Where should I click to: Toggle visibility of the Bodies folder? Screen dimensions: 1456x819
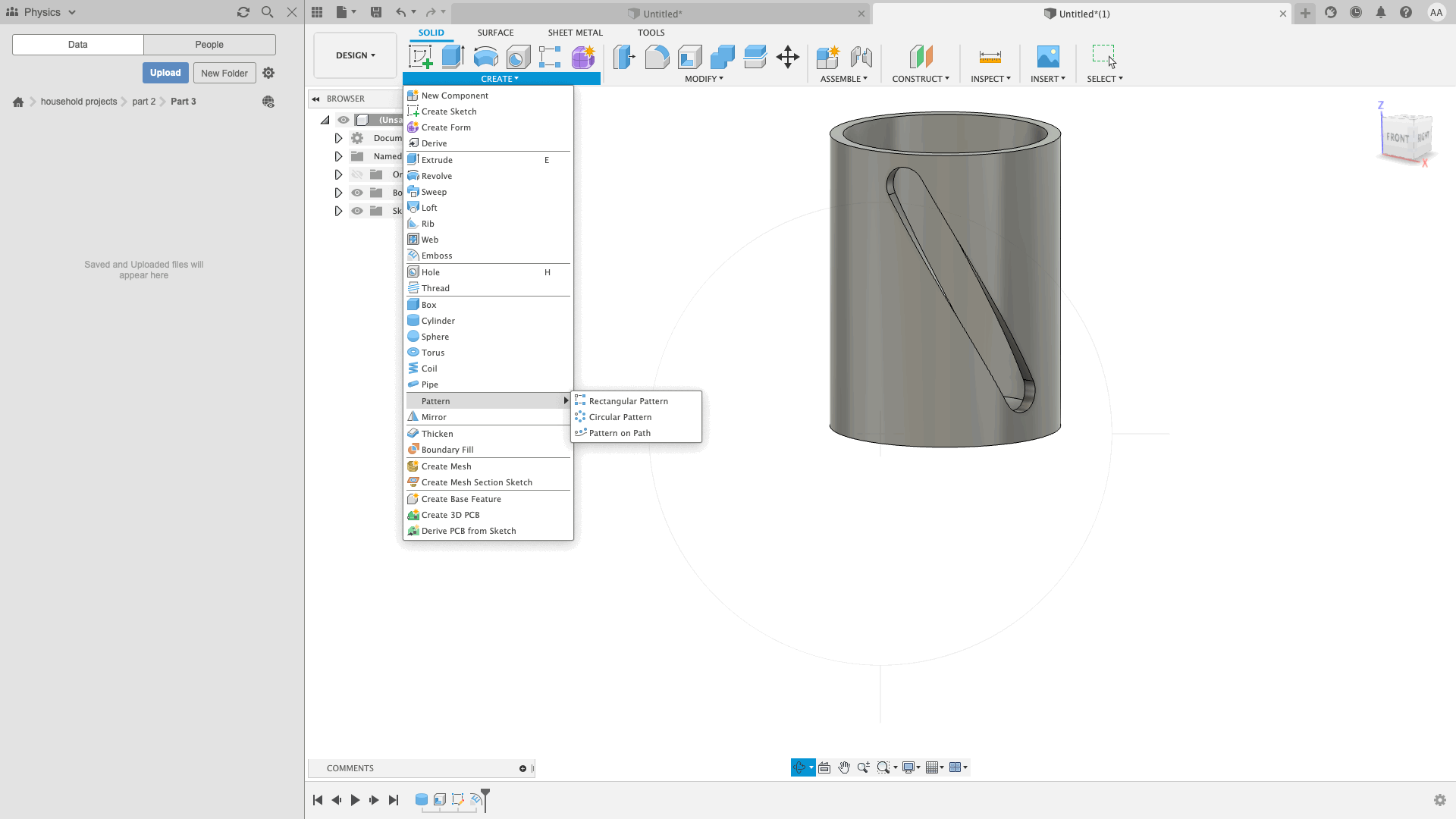pyautogui.click(x=357, y=193)
